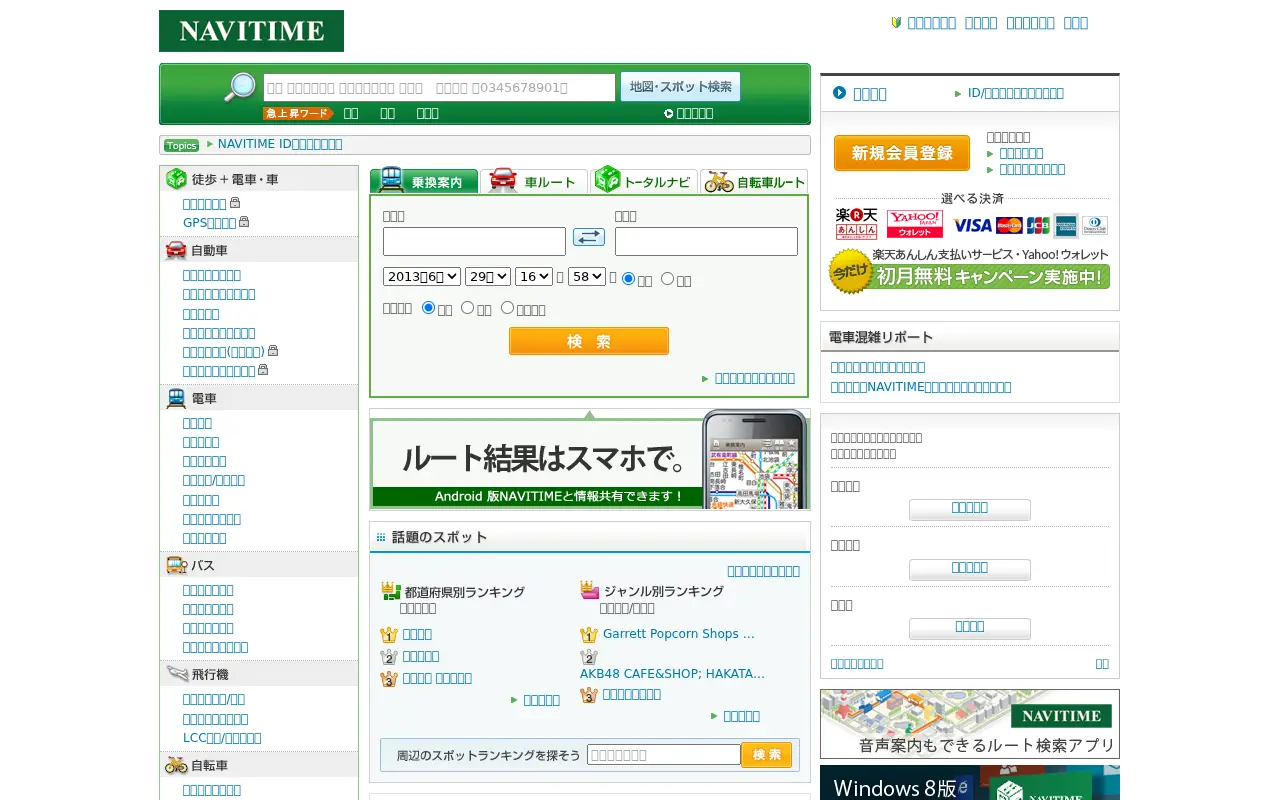Click the 地図・スポット検索 button
This screenshot has height=800, width=1280.
point(680,87)
